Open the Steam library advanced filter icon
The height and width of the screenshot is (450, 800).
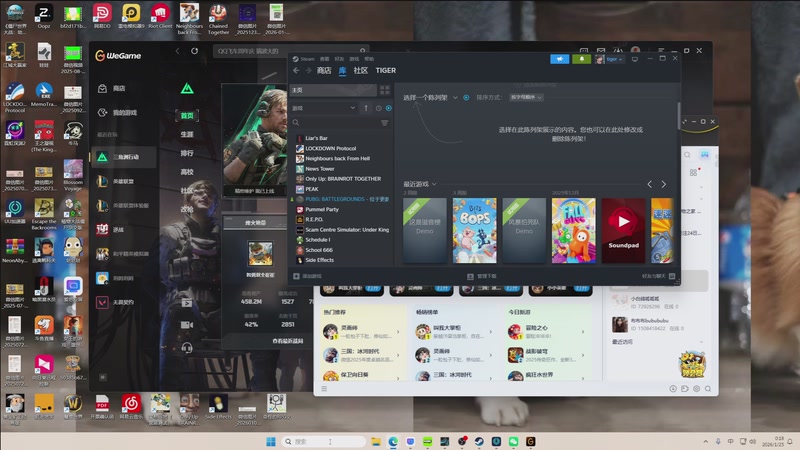pos(385,123)
